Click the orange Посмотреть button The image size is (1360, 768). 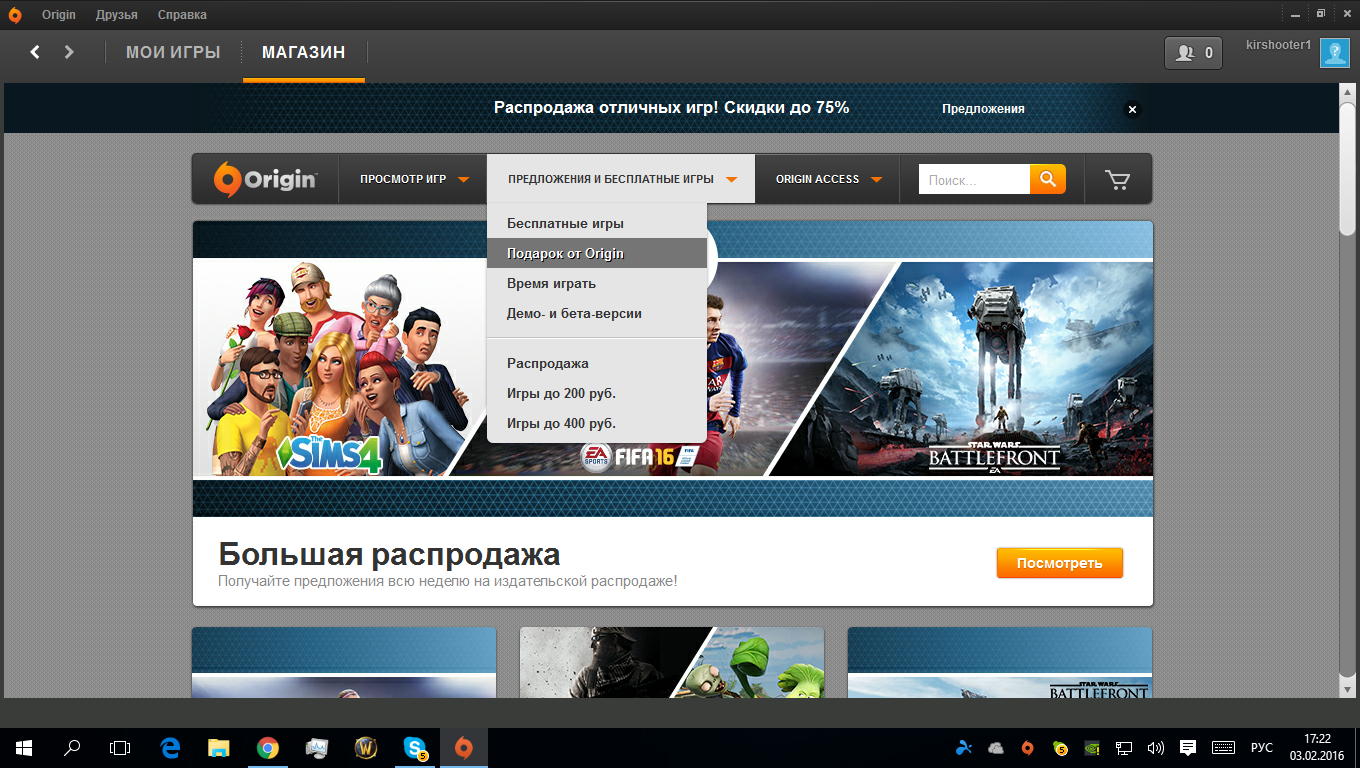pyautogui.click(x=1060, y=563)
